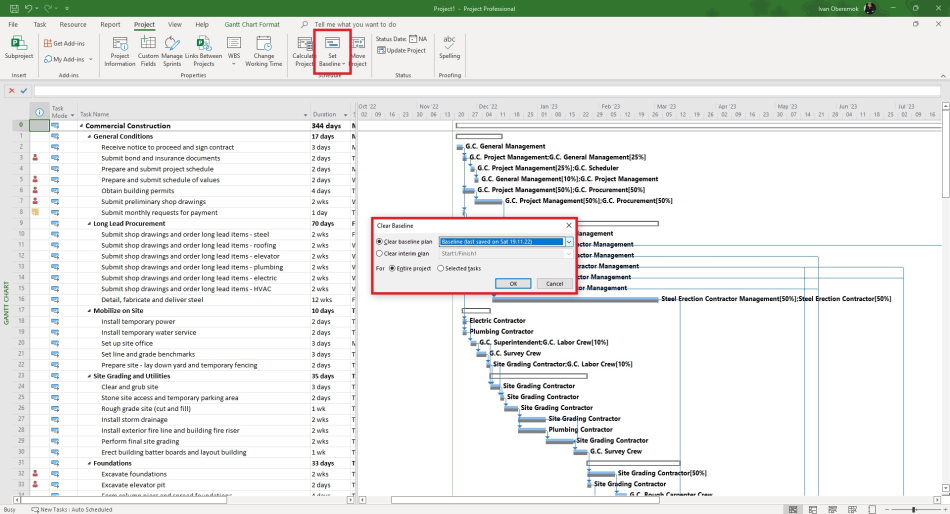Screen dimensions: 950x514
Task: Open Custom Fields
Action: [148, 51]
